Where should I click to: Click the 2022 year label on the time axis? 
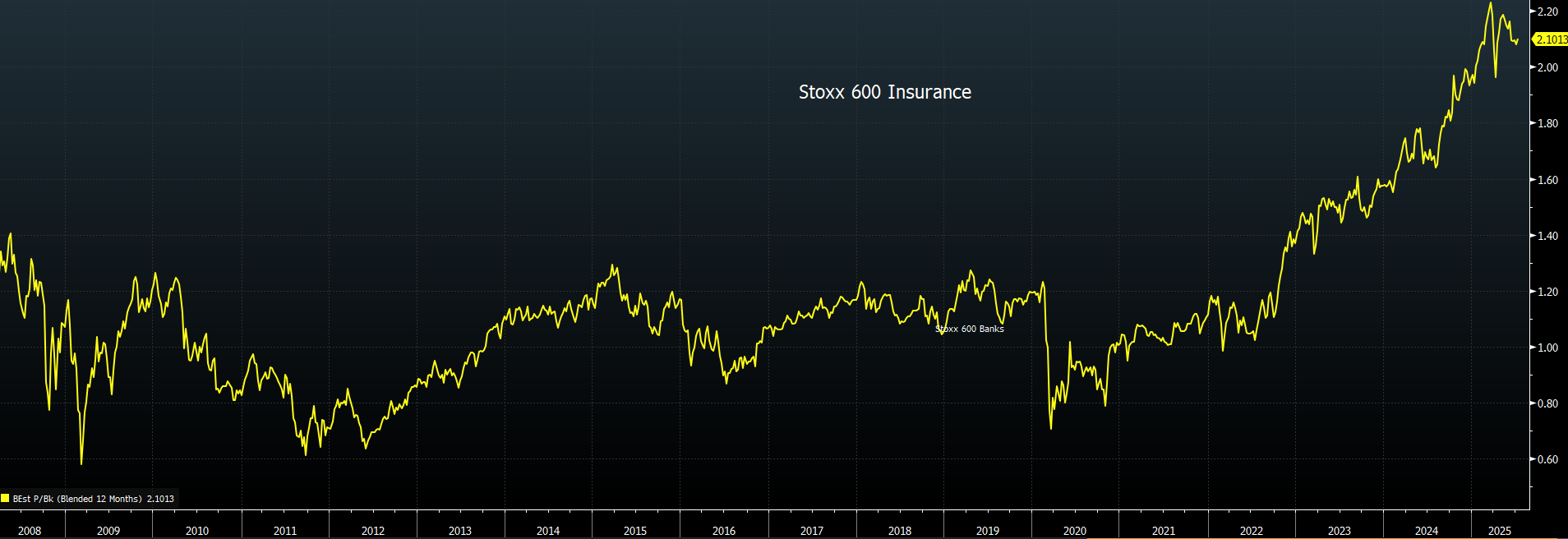[1252, 531]
